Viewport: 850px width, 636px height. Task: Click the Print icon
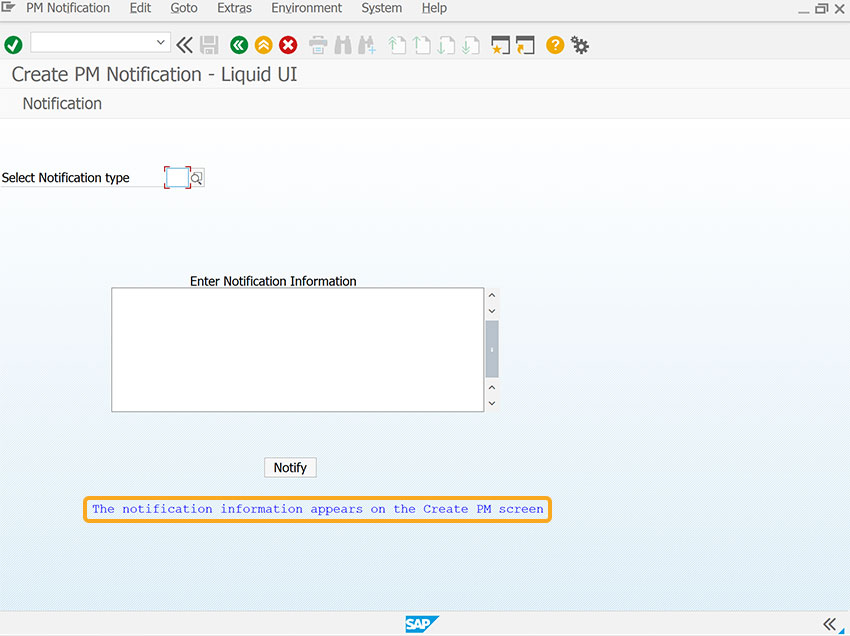tap(318, 45)
